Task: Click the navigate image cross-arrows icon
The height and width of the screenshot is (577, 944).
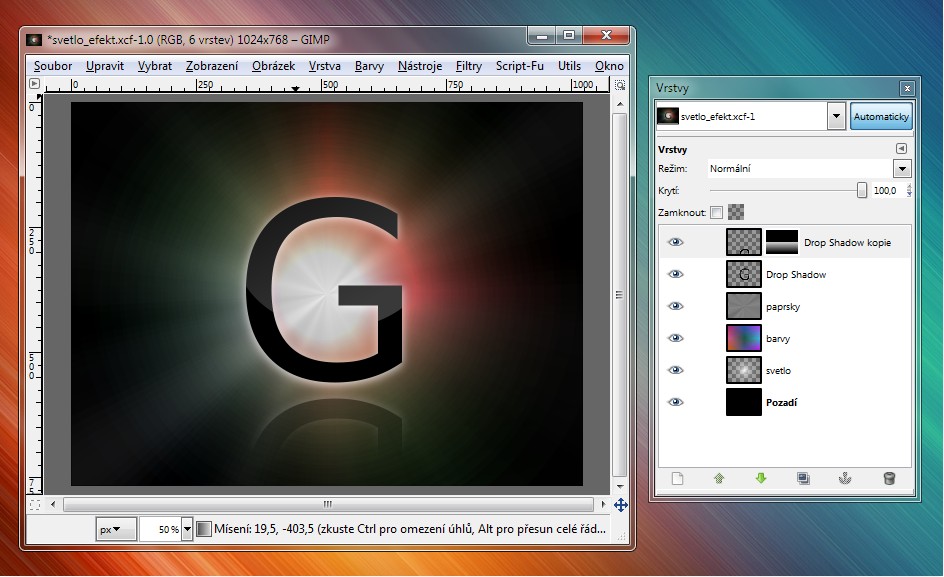Action: [621, 505]
